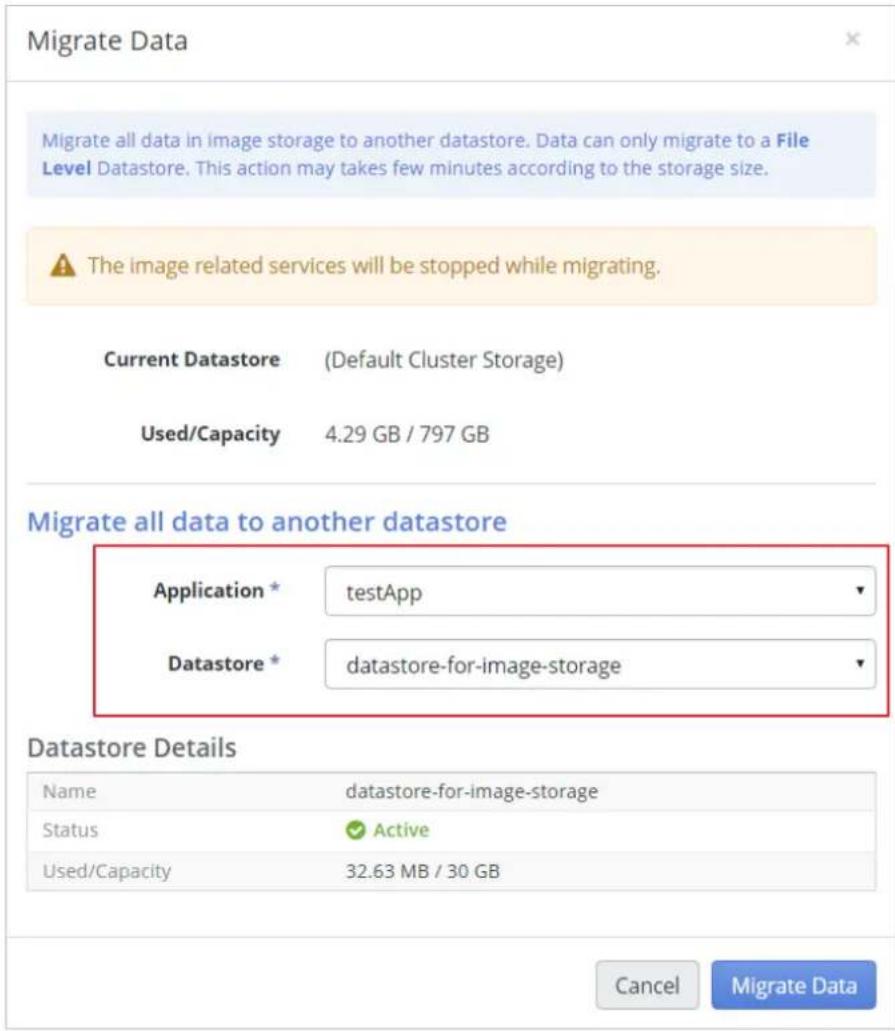Click the green Active status checkmark

click(x=355, y=830)
